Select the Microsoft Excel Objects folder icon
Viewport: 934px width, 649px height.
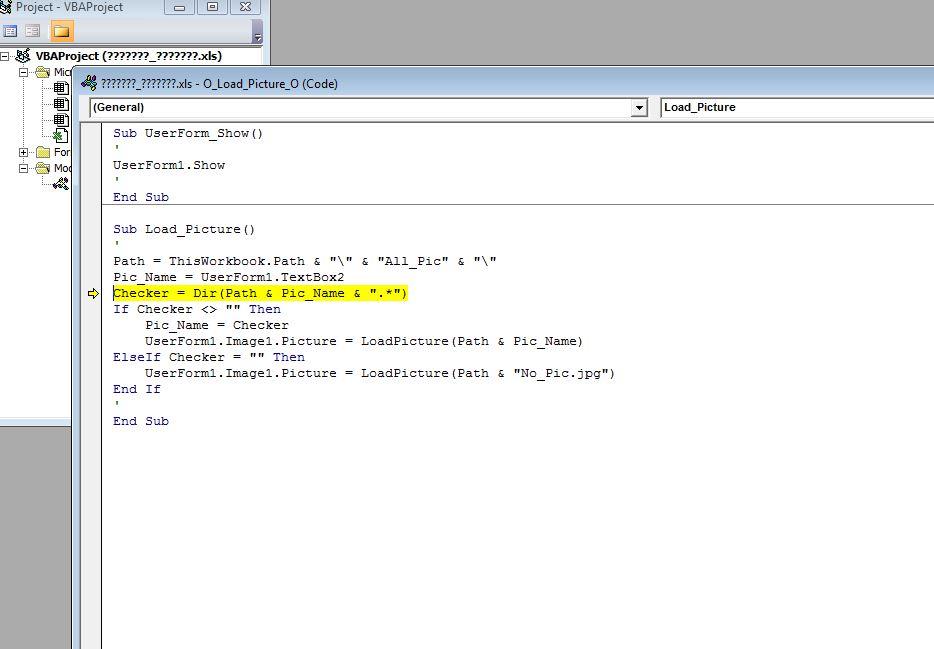43,73
